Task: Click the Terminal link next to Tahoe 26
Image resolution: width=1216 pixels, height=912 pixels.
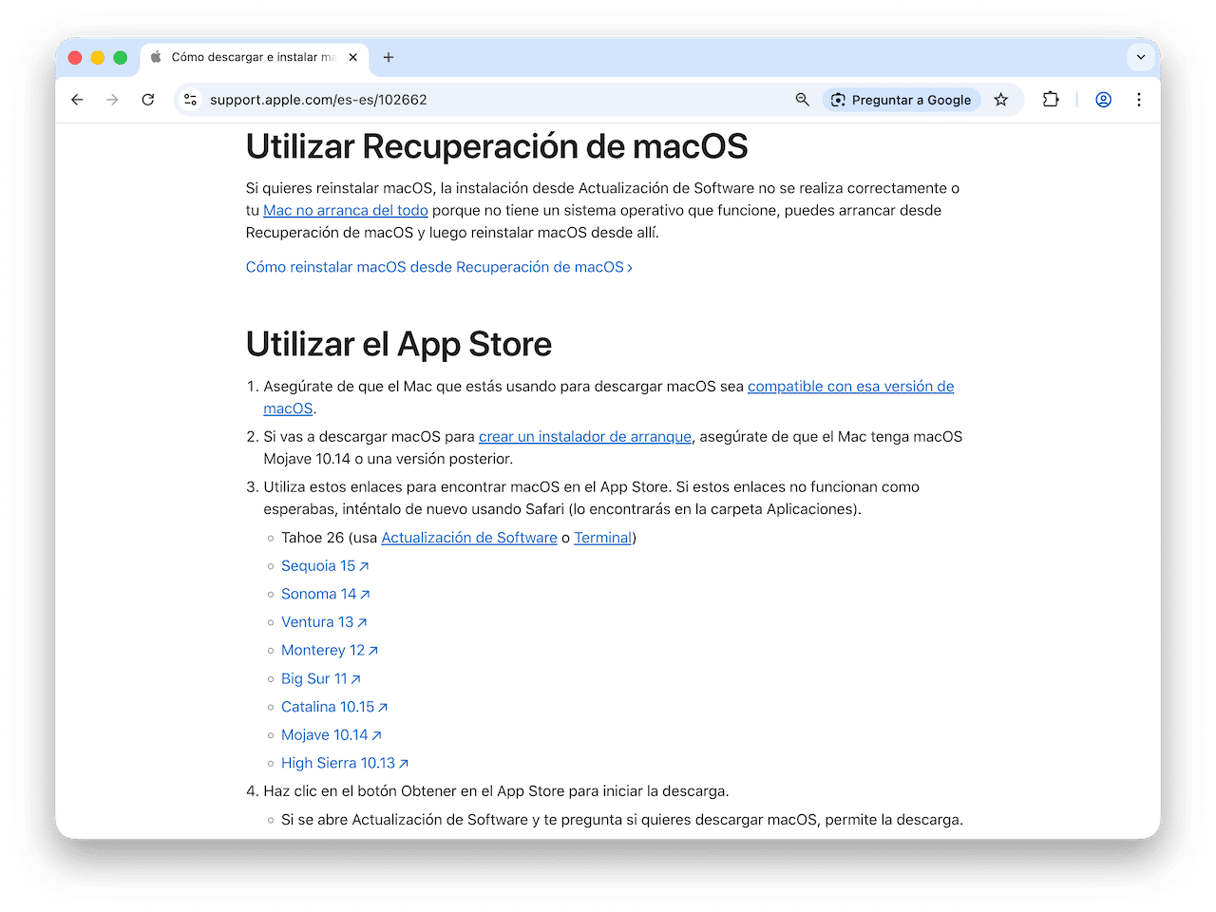Action: pyautogui.click(x=602, y=538)
